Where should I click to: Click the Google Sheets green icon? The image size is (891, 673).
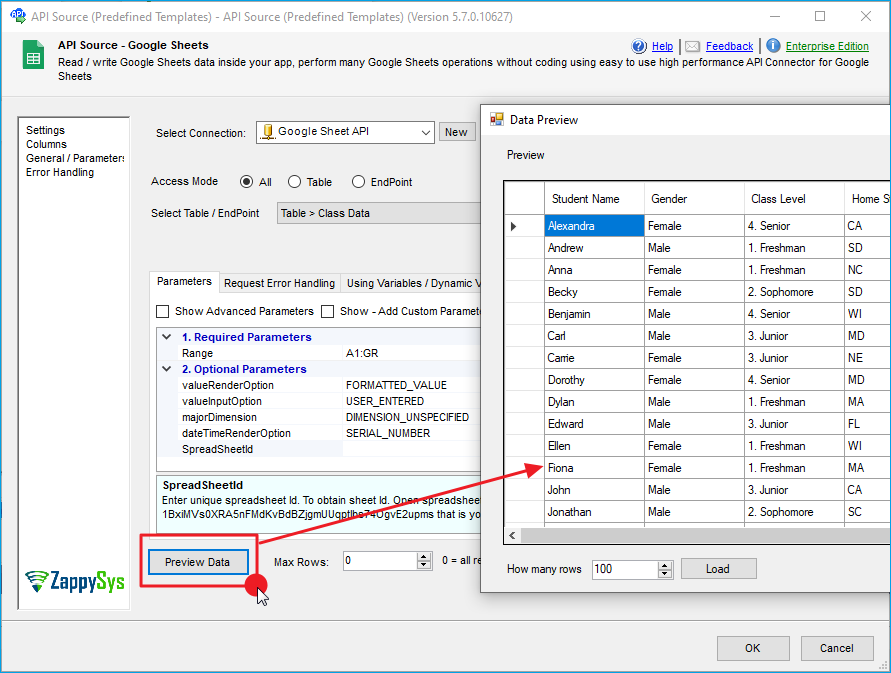point(34,55)
